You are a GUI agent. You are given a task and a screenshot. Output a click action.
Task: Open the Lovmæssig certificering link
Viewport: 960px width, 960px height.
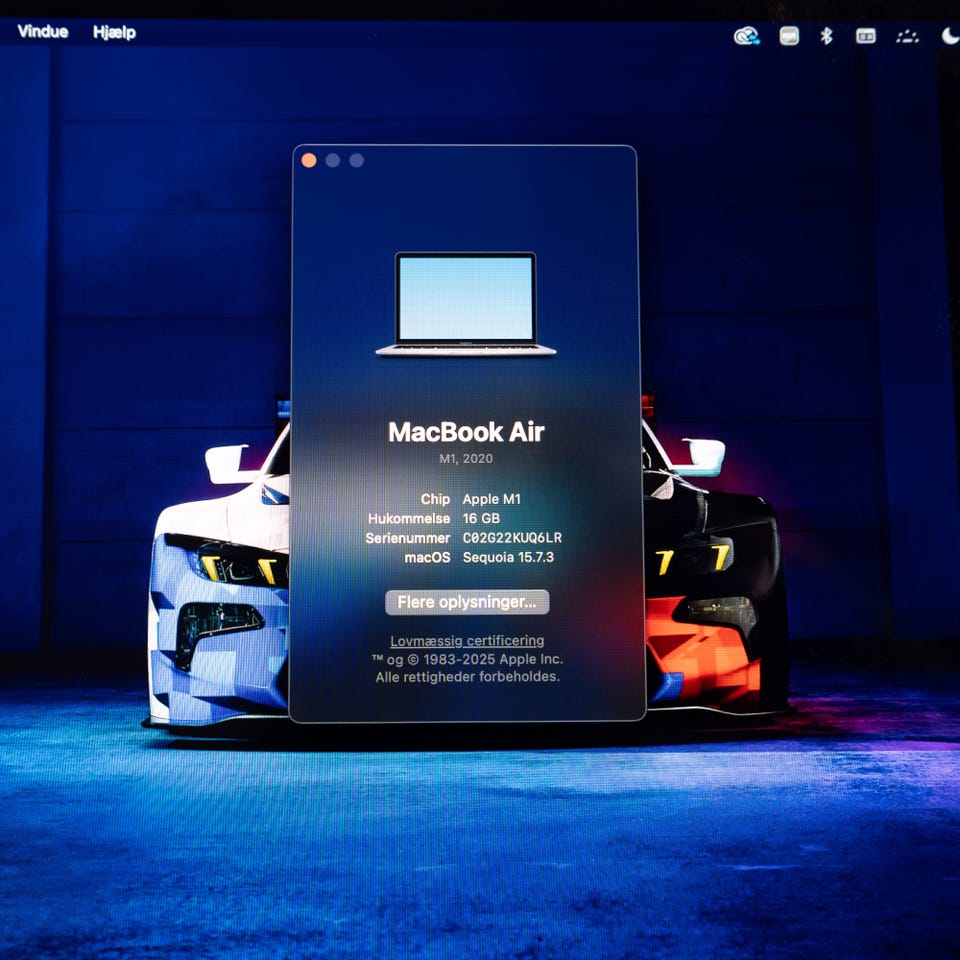click(x=467, y=640)
